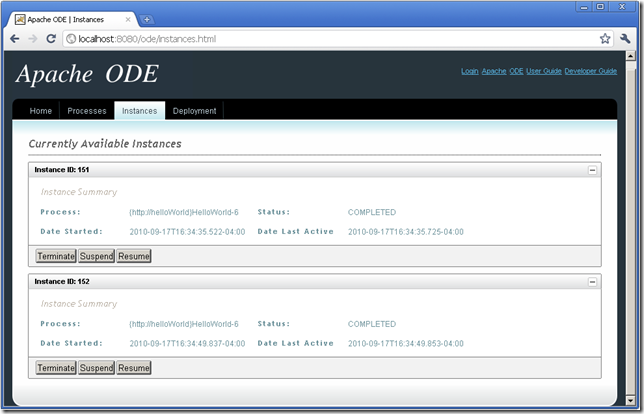
Task: Click date started '2010-09-17T16:34:49.837-04:00'
Action: click(187, 344)
